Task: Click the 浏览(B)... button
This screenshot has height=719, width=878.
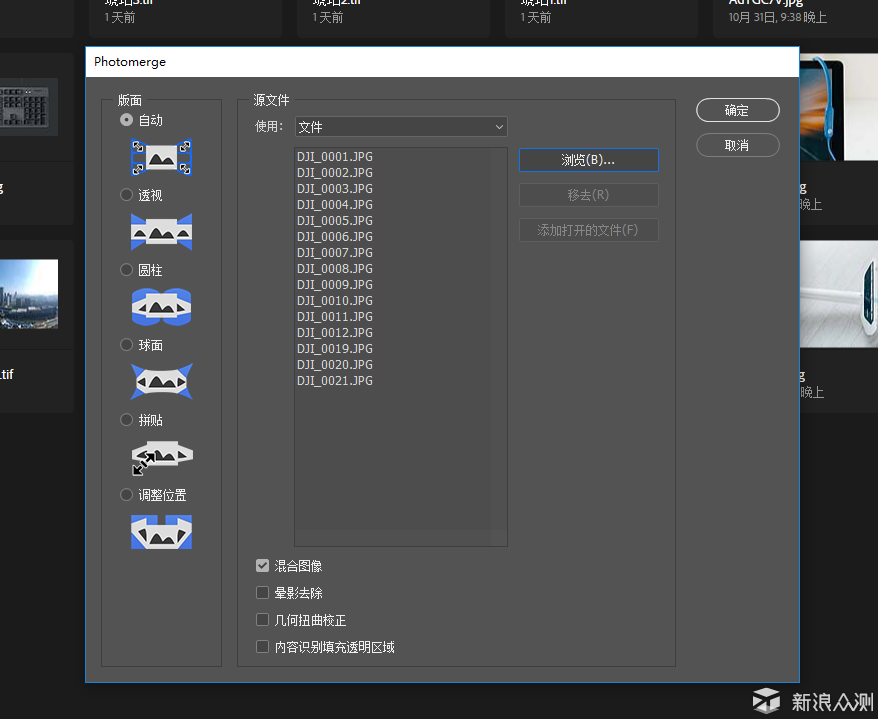Action: pos(588,160)
